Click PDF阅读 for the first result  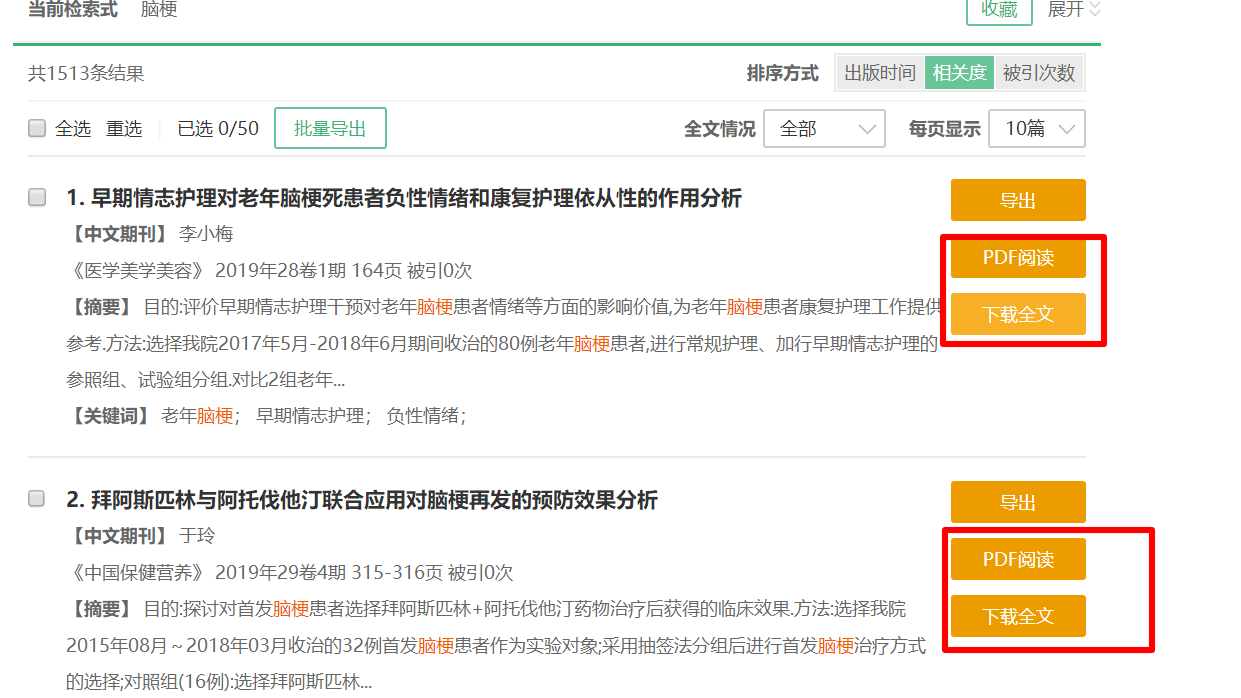click(1017, 258)
